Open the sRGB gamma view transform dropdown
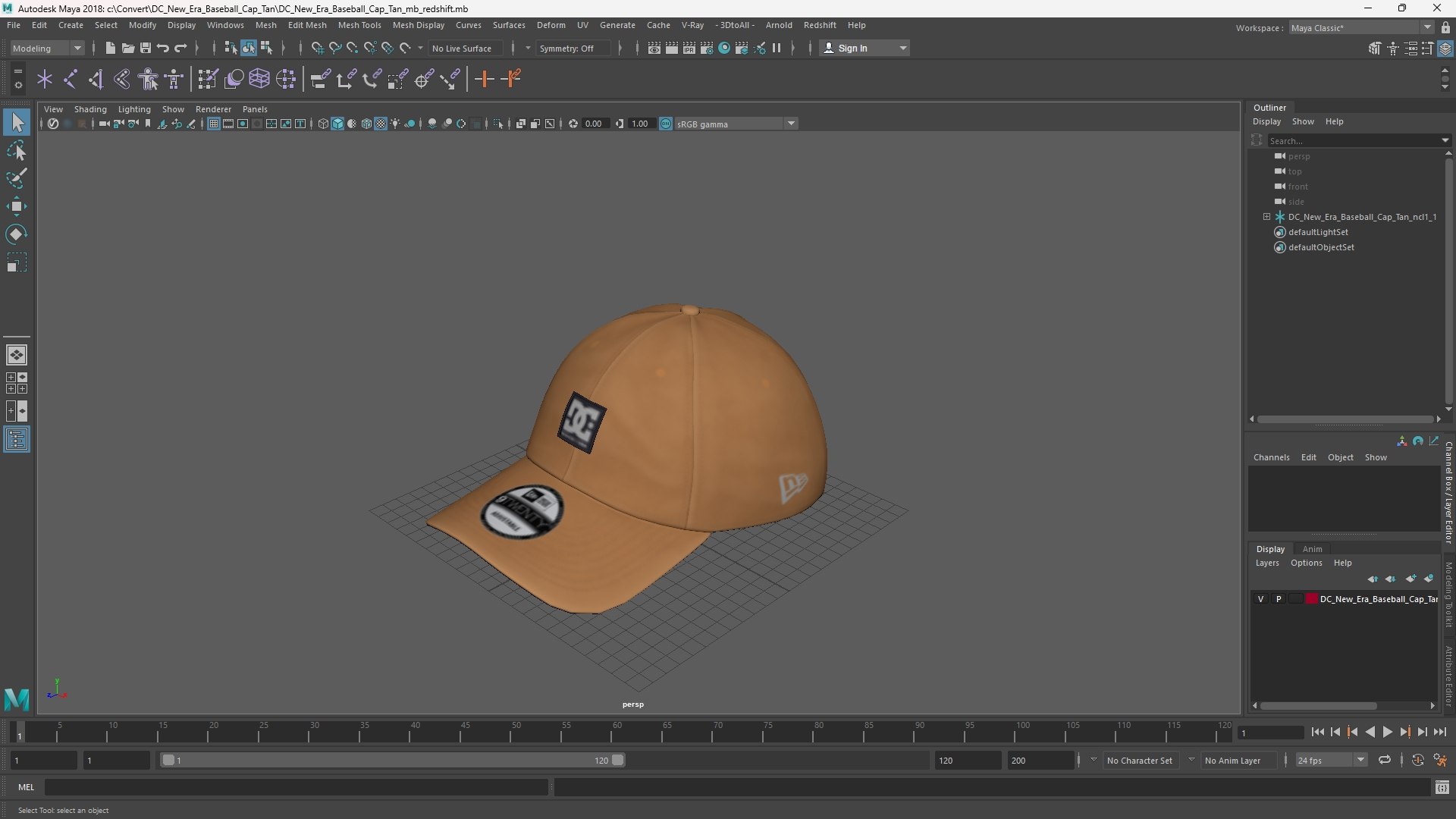 tap(736, 124)
